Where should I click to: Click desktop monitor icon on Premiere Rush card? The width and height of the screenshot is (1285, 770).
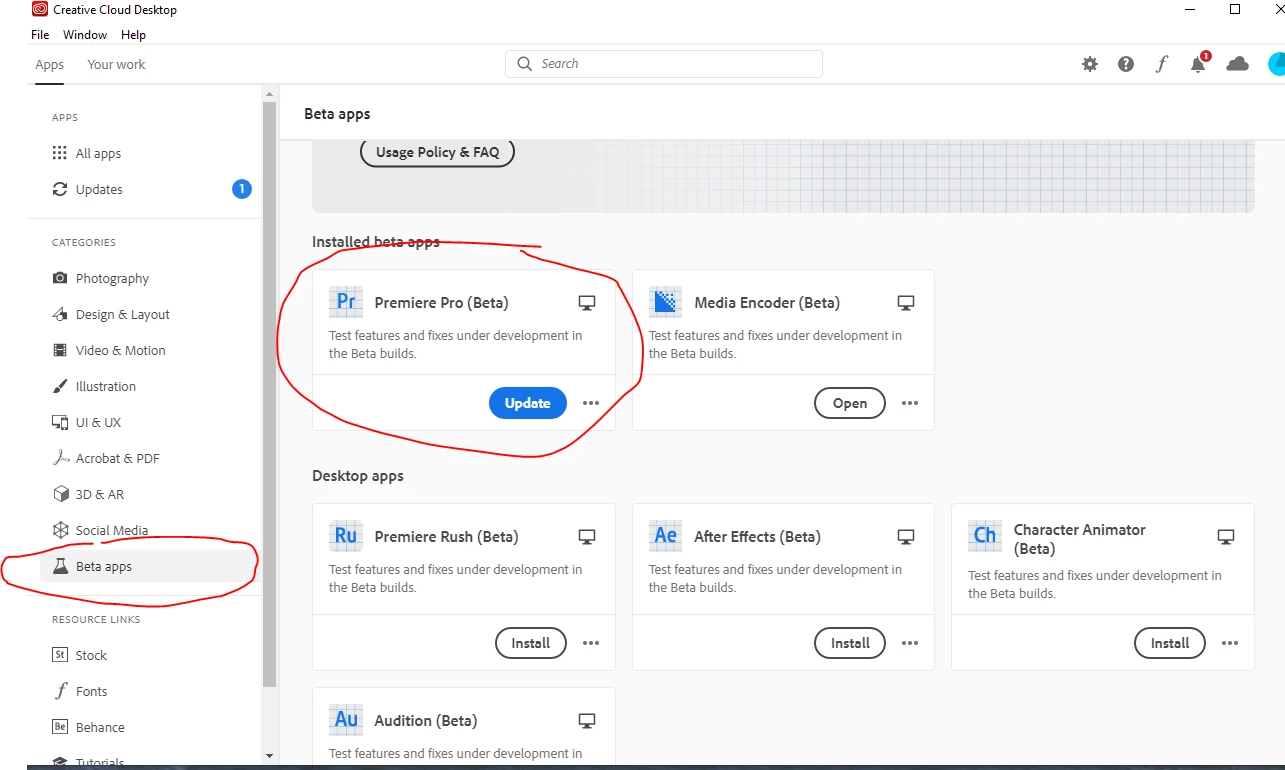click(x=587, y=537)
